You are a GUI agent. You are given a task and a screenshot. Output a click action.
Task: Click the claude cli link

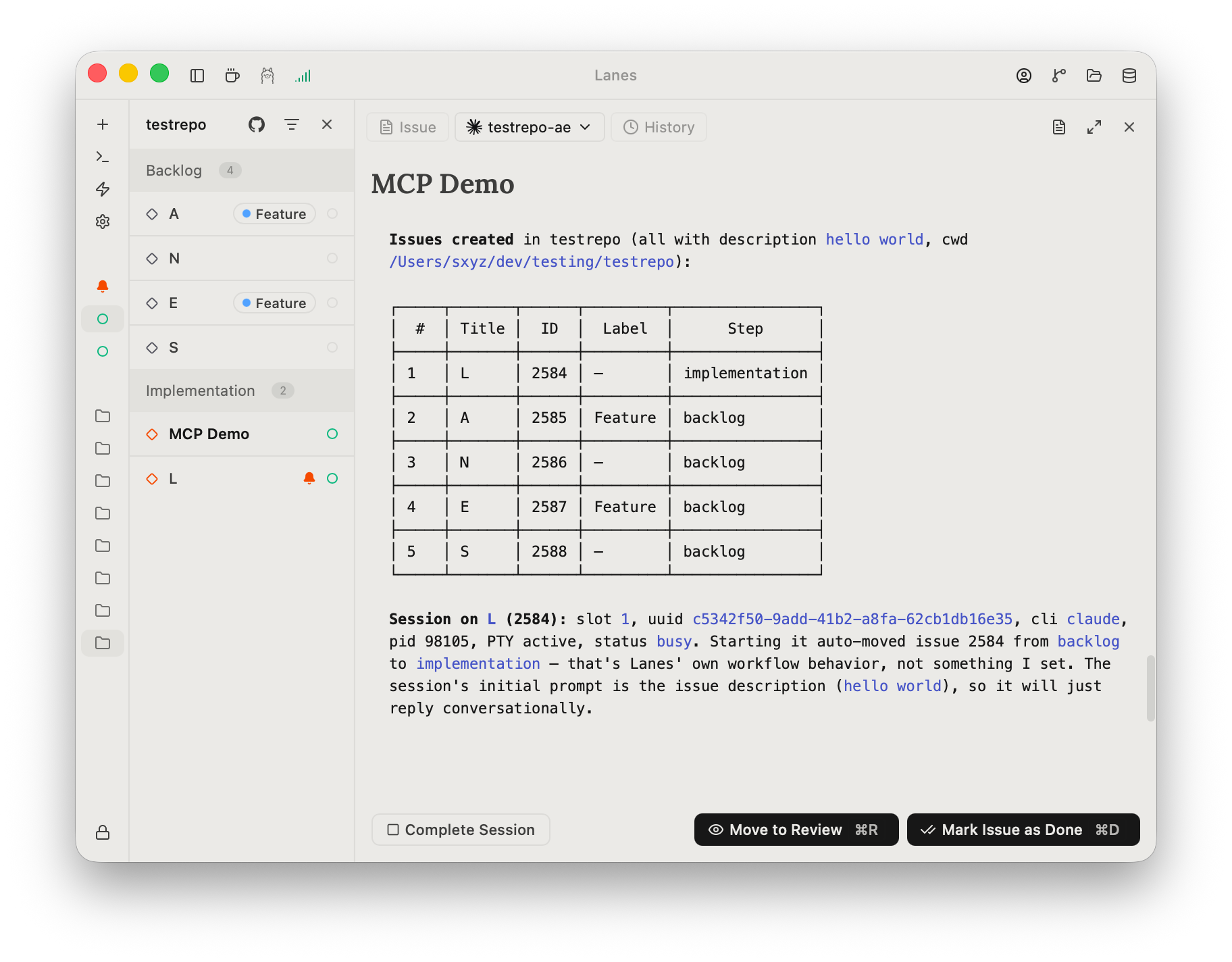(1093, 619)
